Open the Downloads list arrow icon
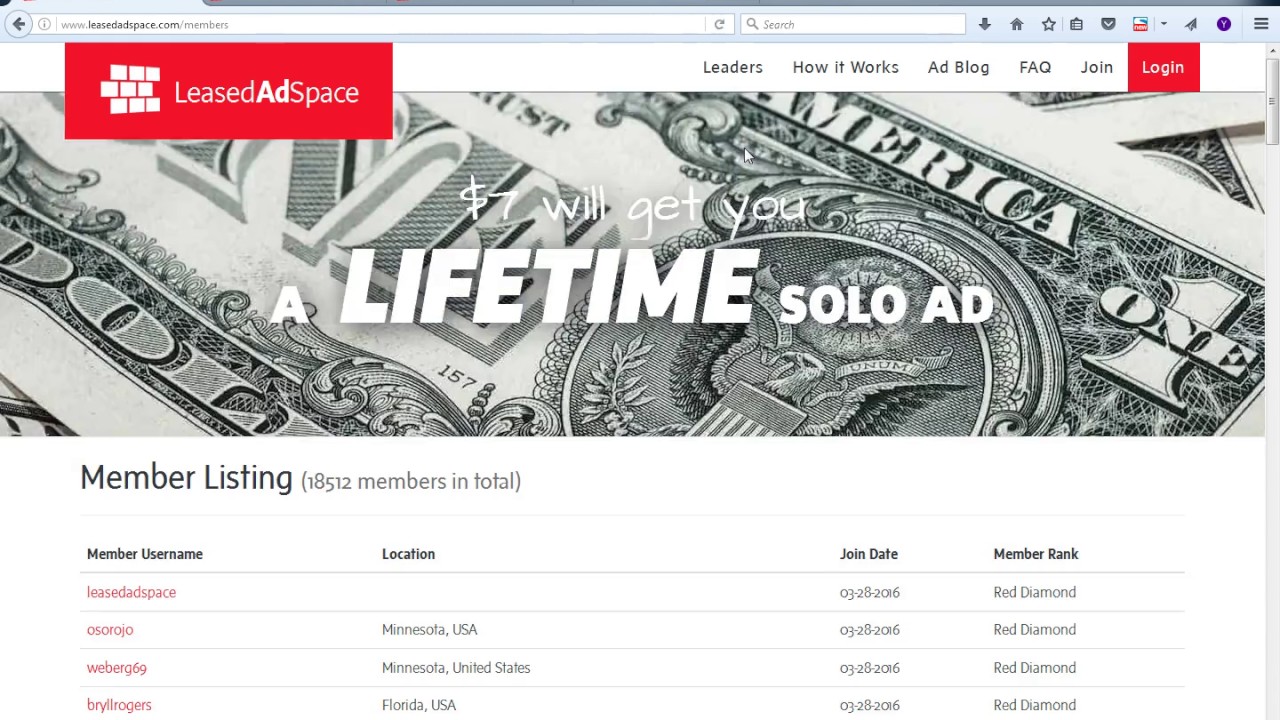Image resolution: width=1280 pixels, height=720 pixels. coord(984,24)
